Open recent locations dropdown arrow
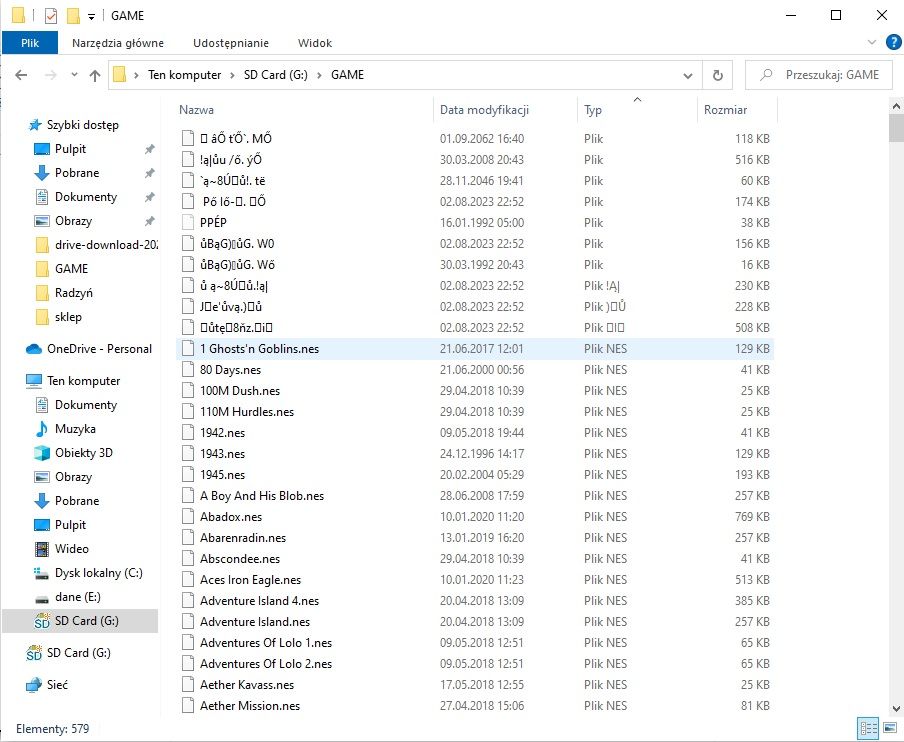This screenshot has height=742, width=904. (x=74, y=75)
